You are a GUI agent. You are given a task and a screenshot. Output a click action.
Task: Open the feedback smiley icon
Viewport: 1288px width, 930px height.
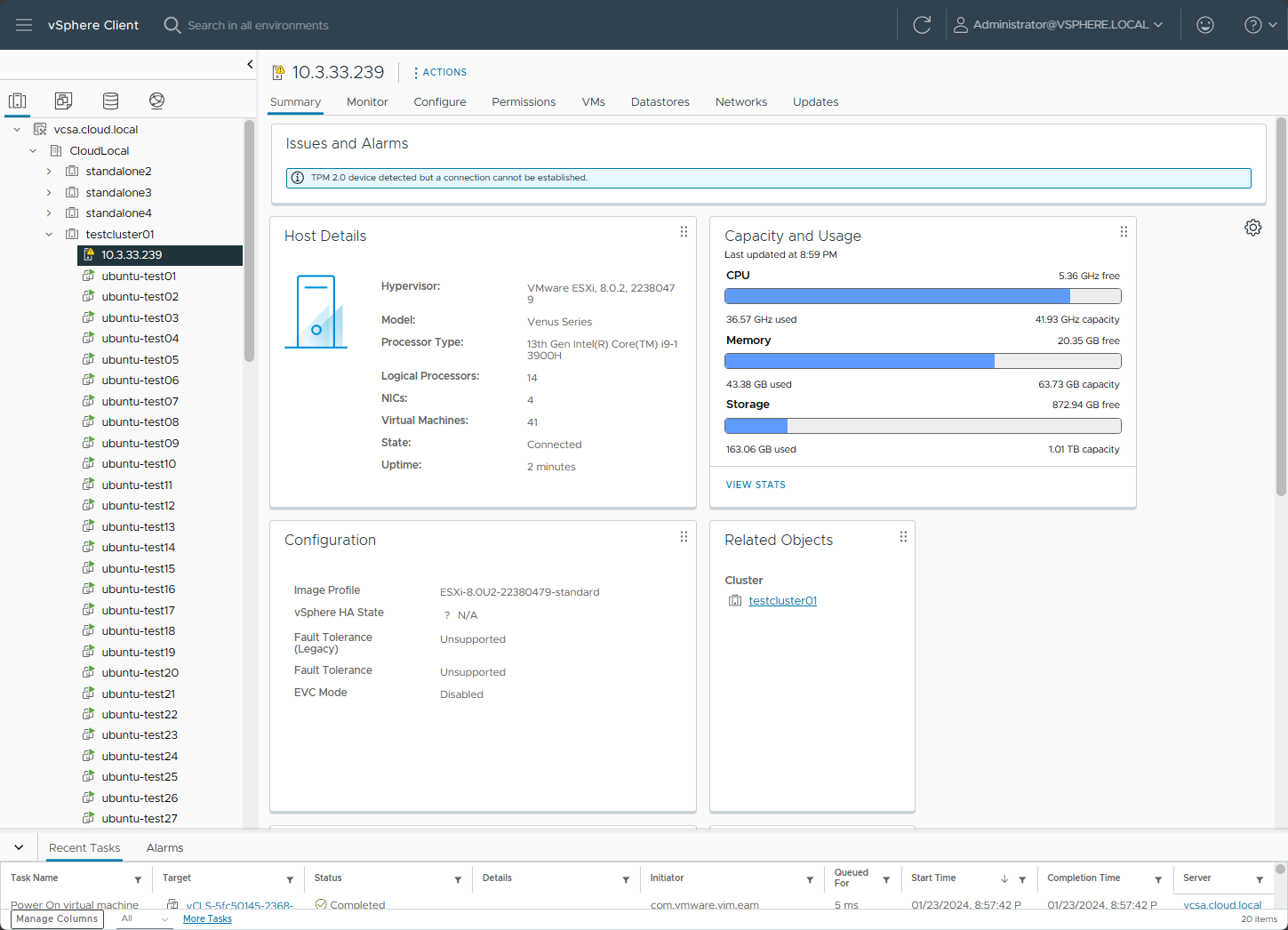[1205, 25]
